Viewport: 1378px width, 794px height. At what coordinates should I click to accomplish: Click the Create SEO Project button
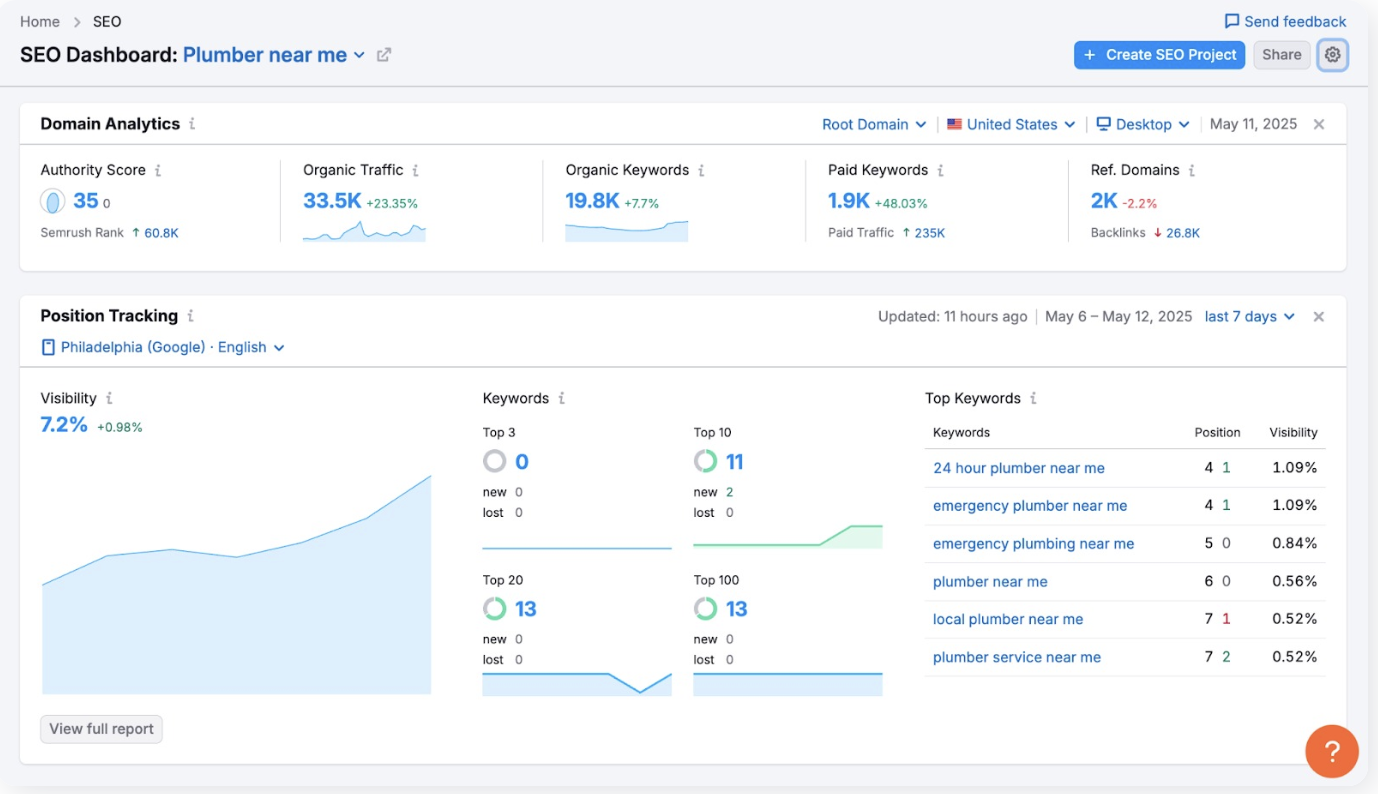1159,55
